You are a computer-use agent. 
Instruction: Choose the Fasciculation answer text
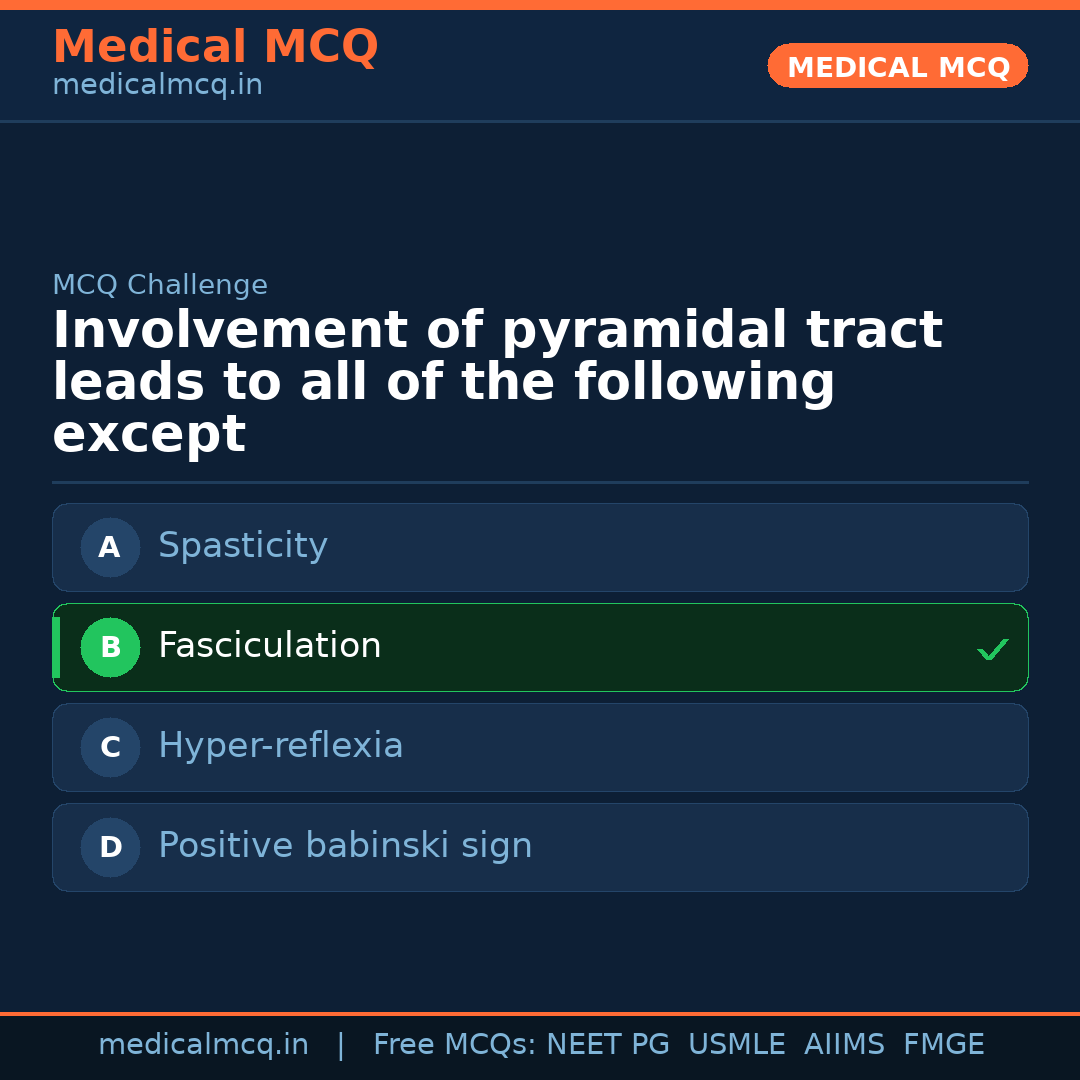click(x=270, y=646)
